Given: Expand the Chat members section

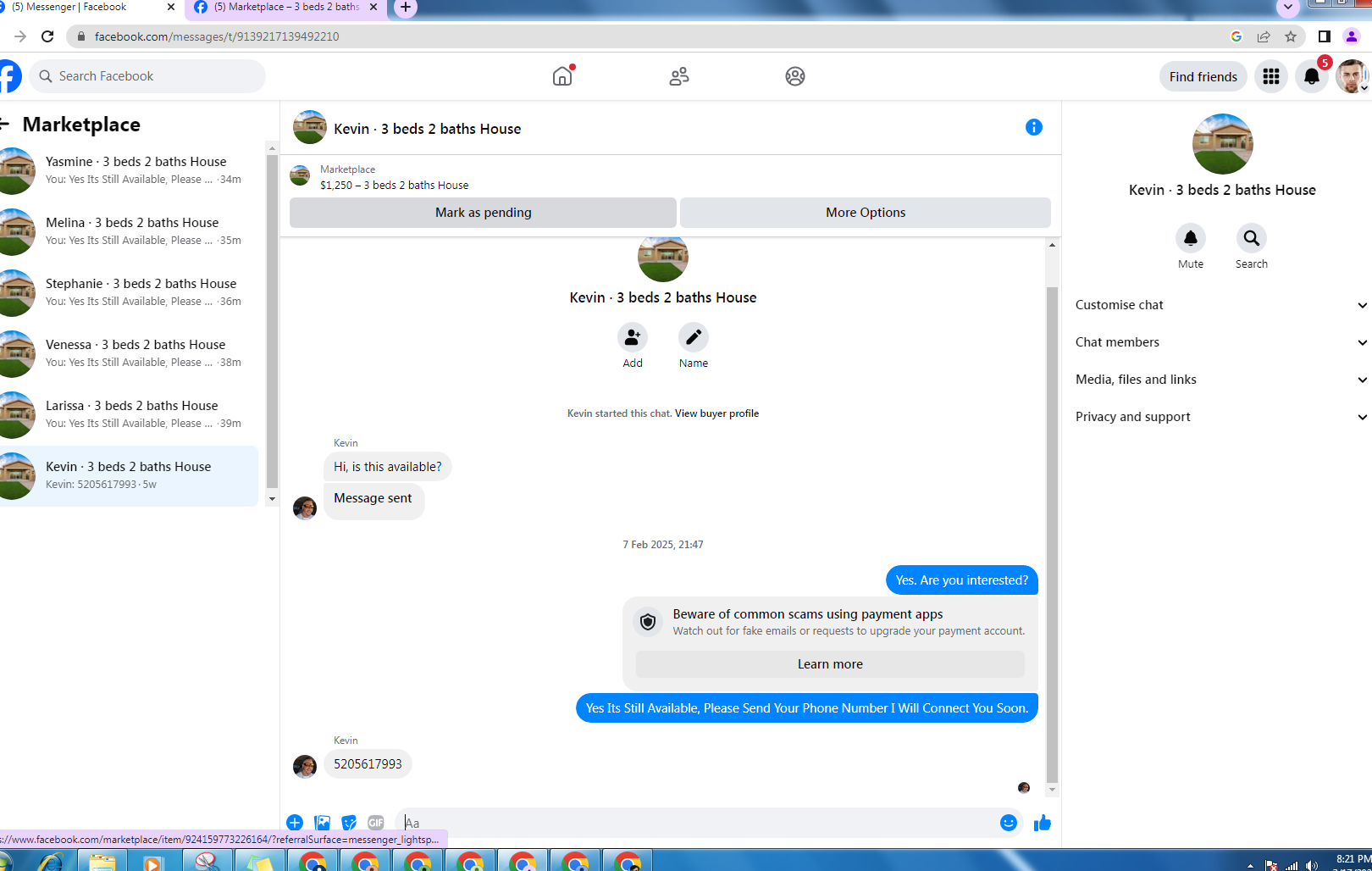Looking at the screenshot, I should 1221,342.
